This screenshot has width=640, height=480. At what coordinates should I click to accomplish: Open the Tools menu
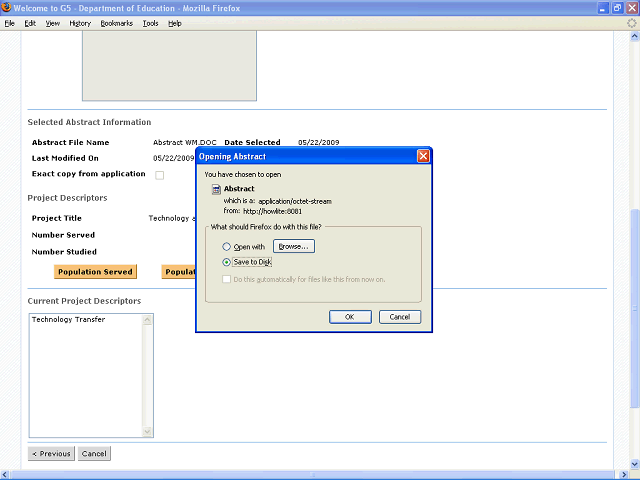(151, 23)
